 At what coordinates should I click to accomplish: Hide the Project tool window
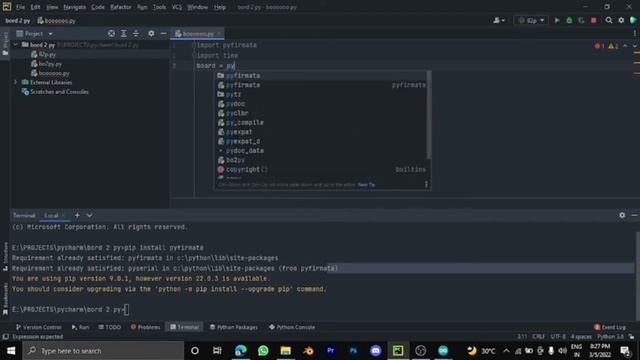(163, 33)
